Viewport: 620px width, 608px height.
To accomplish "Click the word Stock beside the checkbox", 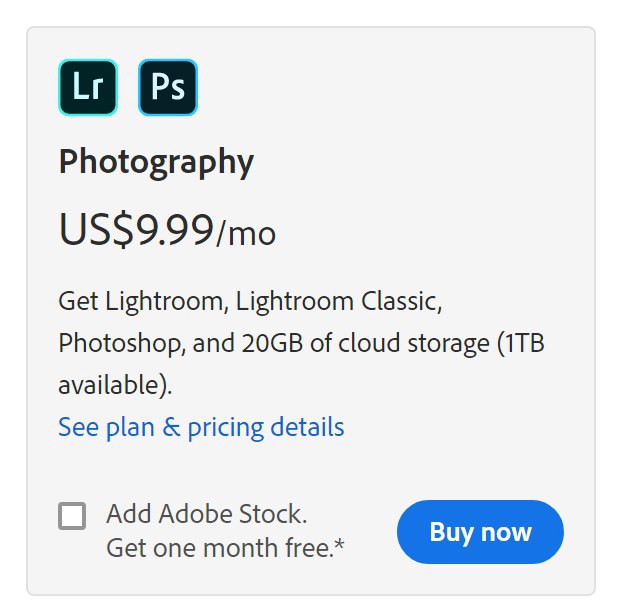I will [x=273, y=514].
